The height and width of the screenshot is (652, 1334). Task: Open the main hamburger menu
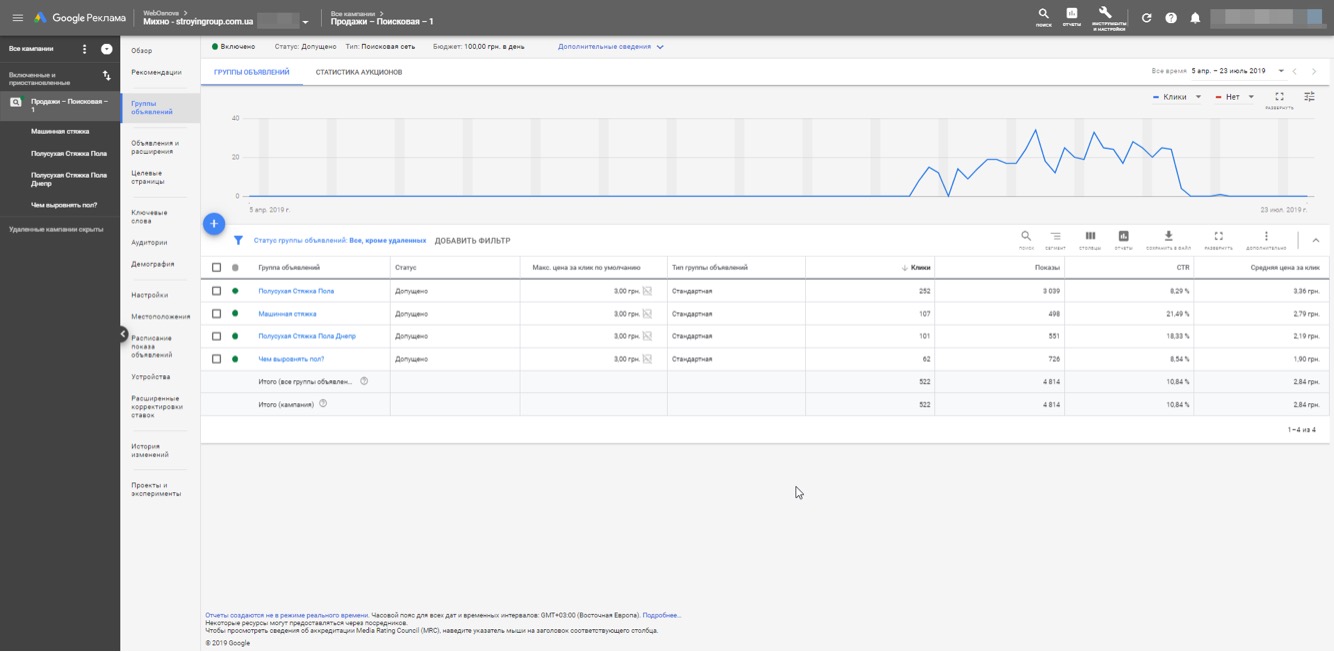pyautogui.click(x=17, y=18)
